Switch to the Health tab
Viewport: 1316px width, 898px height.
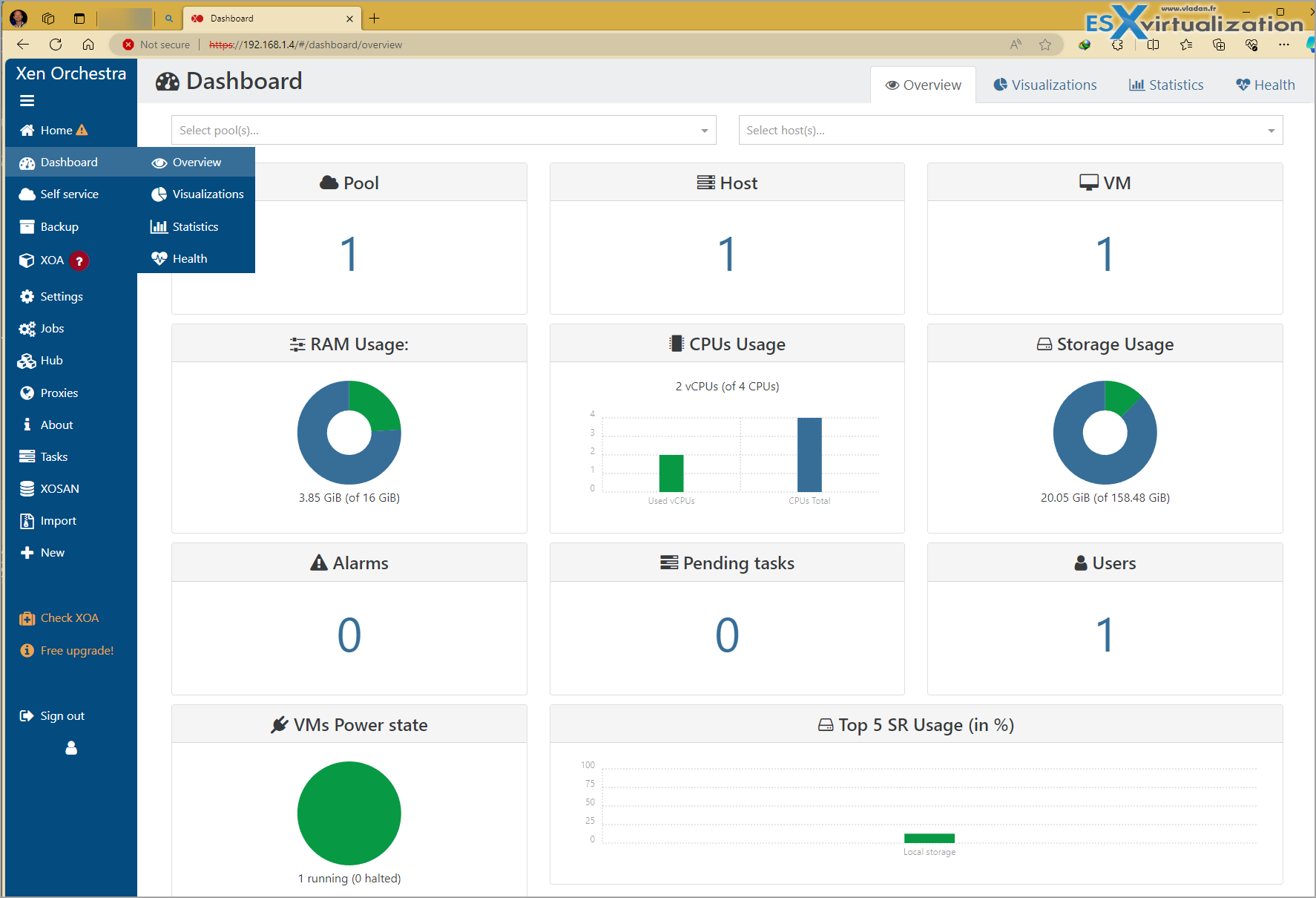[x=1265, y=84]
